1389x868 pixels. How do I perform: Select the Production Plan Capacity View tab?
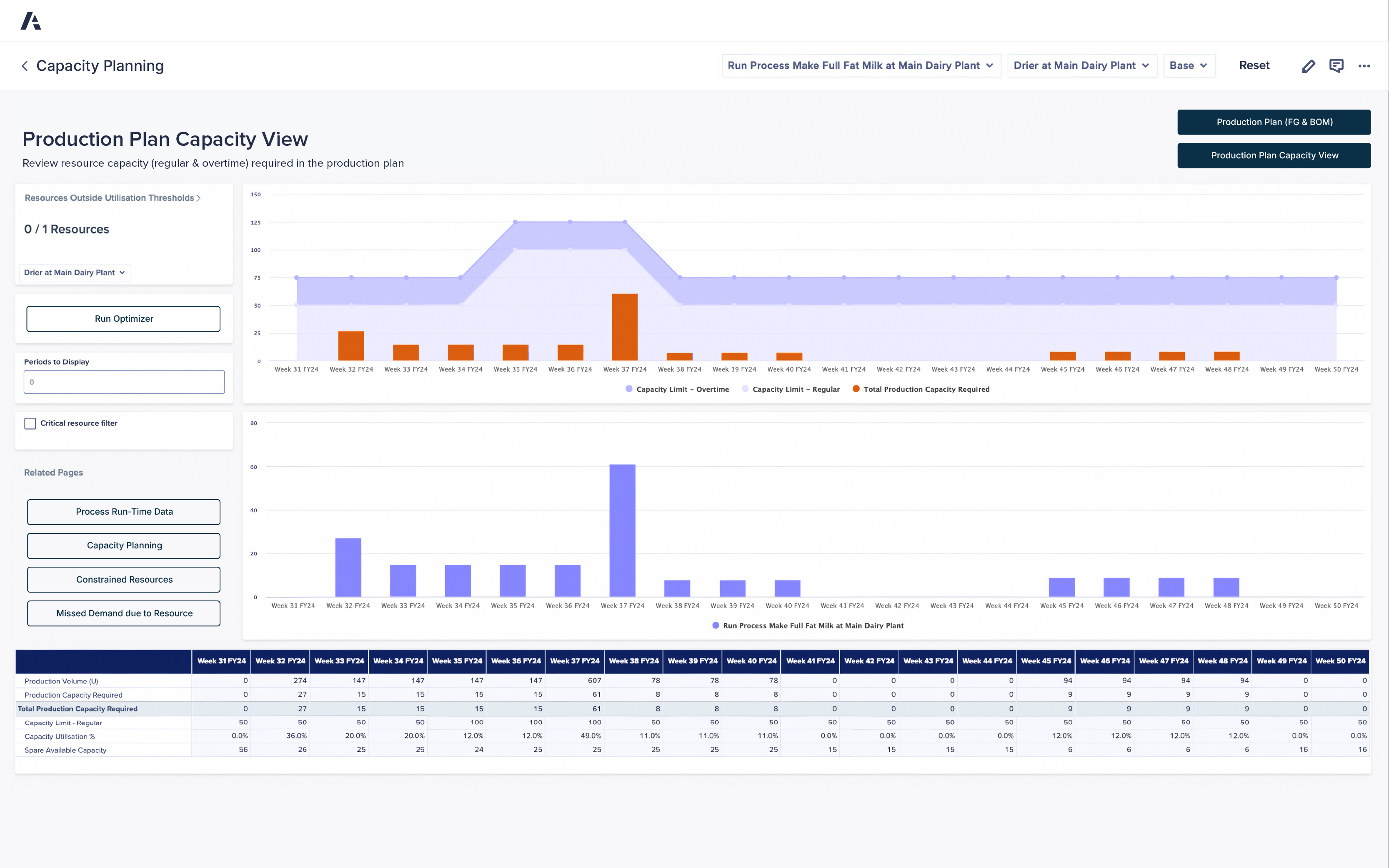click(1274, 155)
